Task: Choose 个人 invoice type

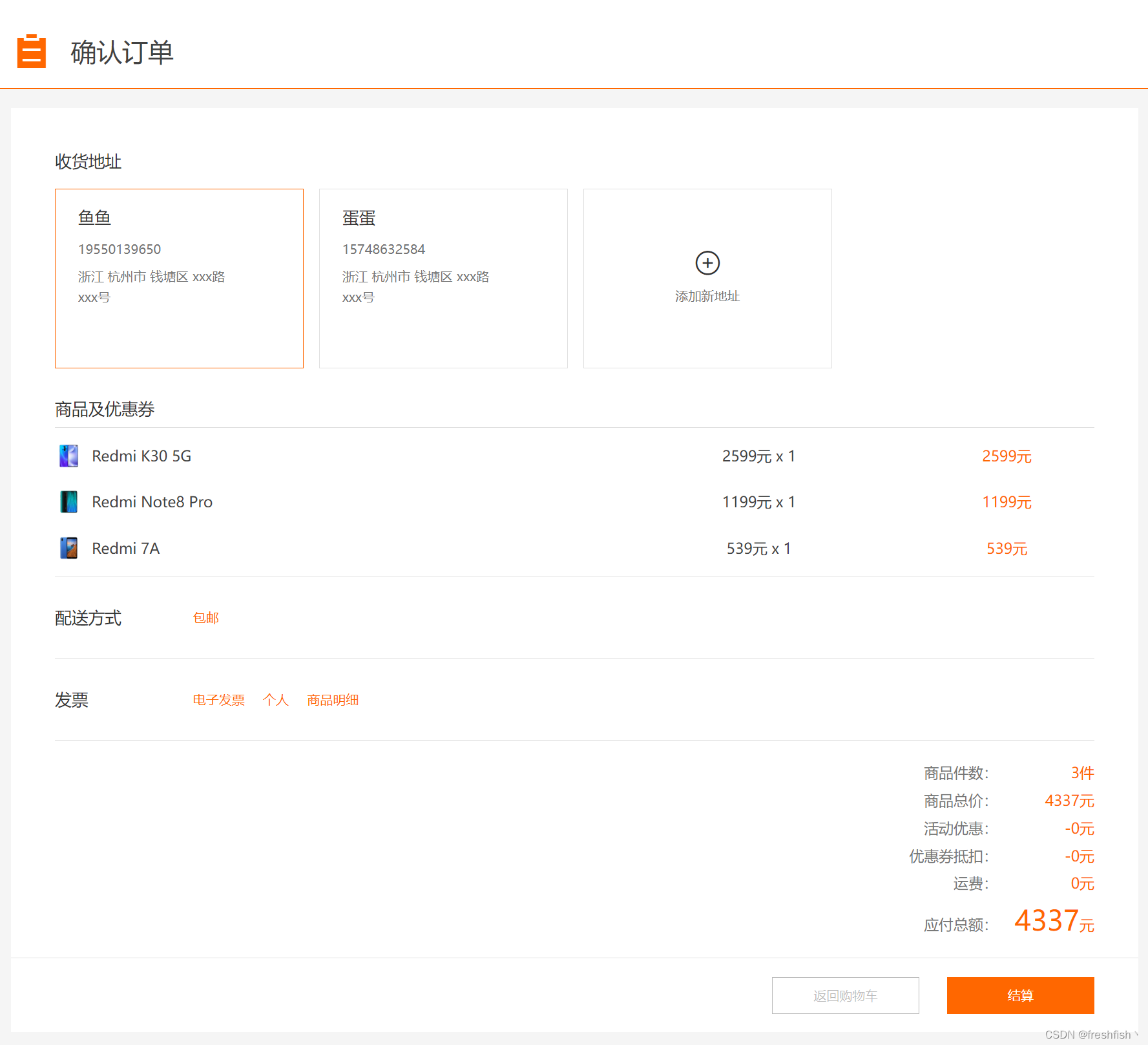Action: (x=275, y=700)
